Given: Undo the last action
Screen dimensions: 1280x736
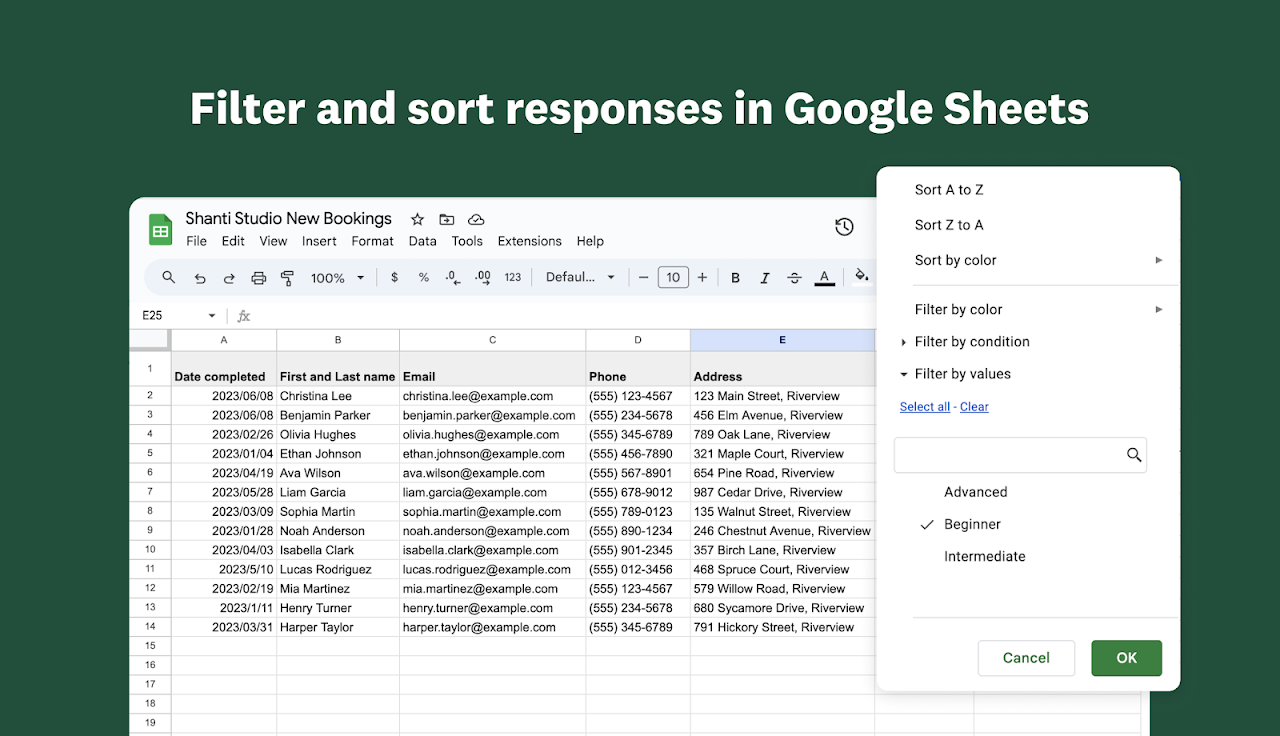Looking at the screenshot, I should (200, 278).
